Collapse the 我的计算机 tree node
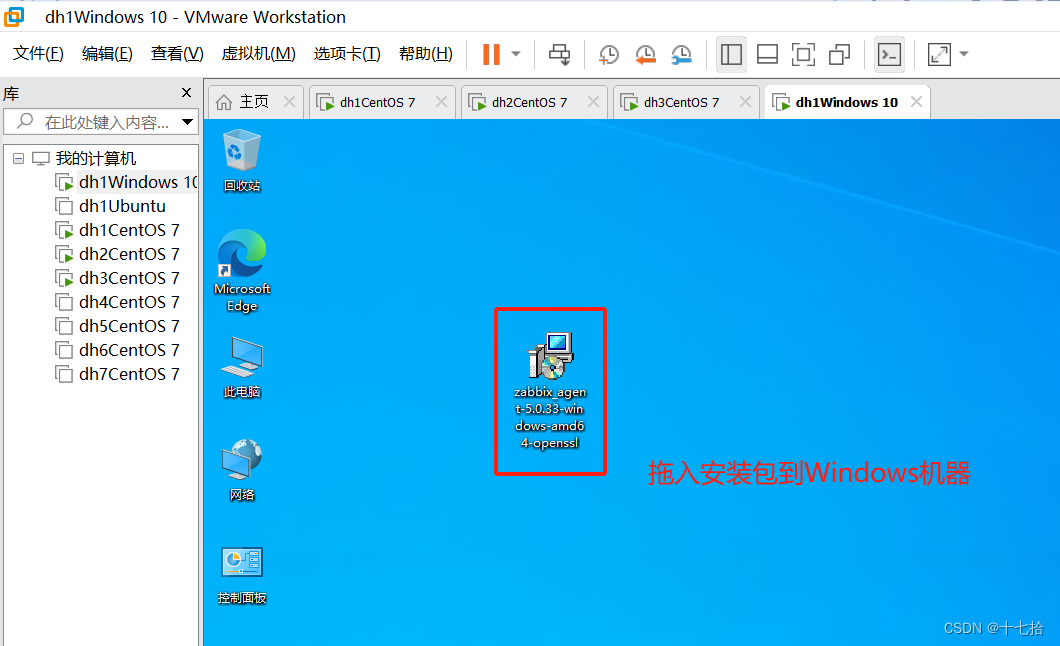The width and height of the screenshot is (1060, 646). tap(18, 159)
